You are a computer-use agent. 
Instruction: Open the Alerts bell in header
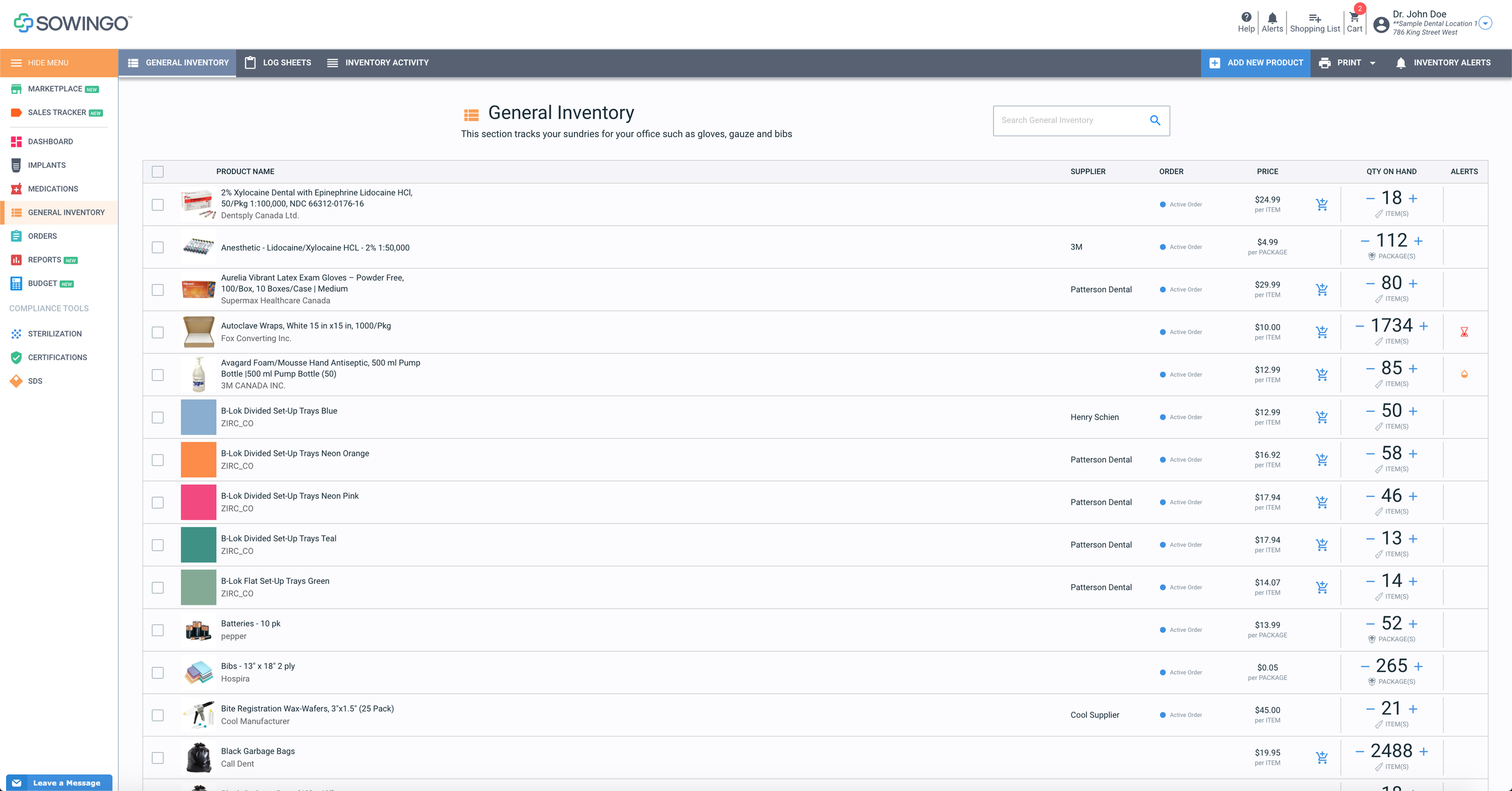(x=1272, y=23)
